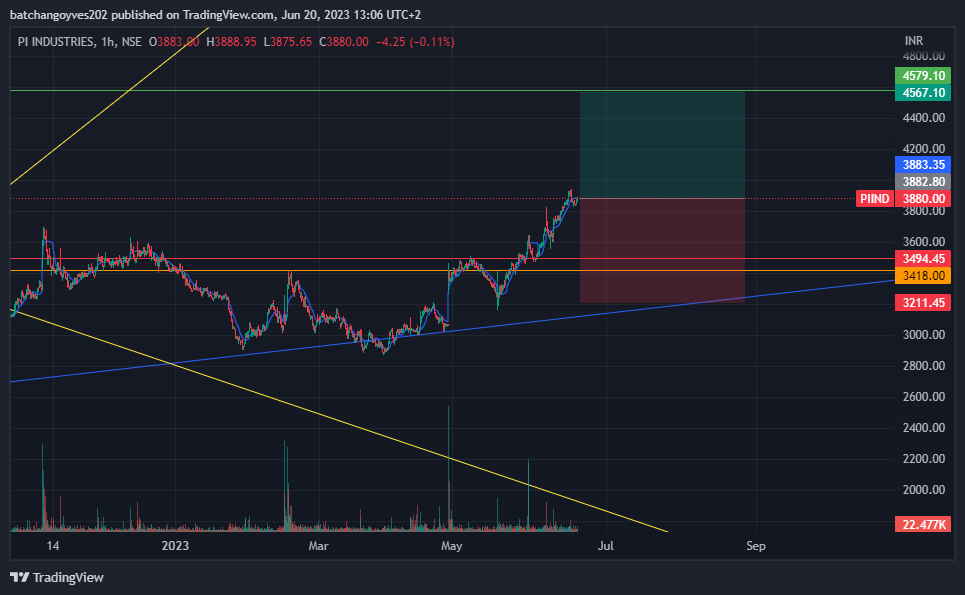Click the close value C3880.00
The height and width of the screenshot is (595, 965).
pos(343,42)
